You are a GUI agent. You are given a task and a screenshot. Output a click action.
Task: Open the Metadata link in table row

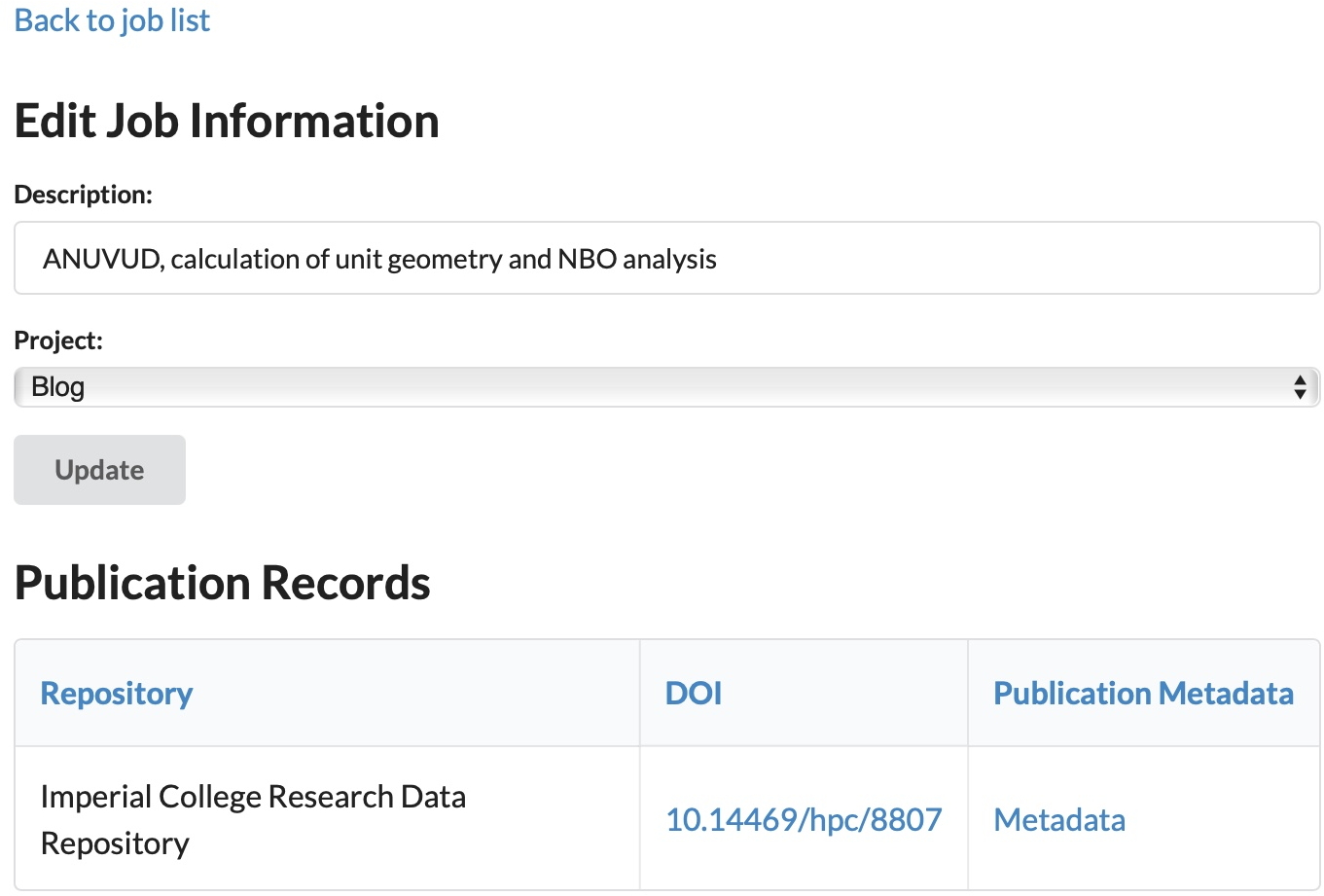1058,820
